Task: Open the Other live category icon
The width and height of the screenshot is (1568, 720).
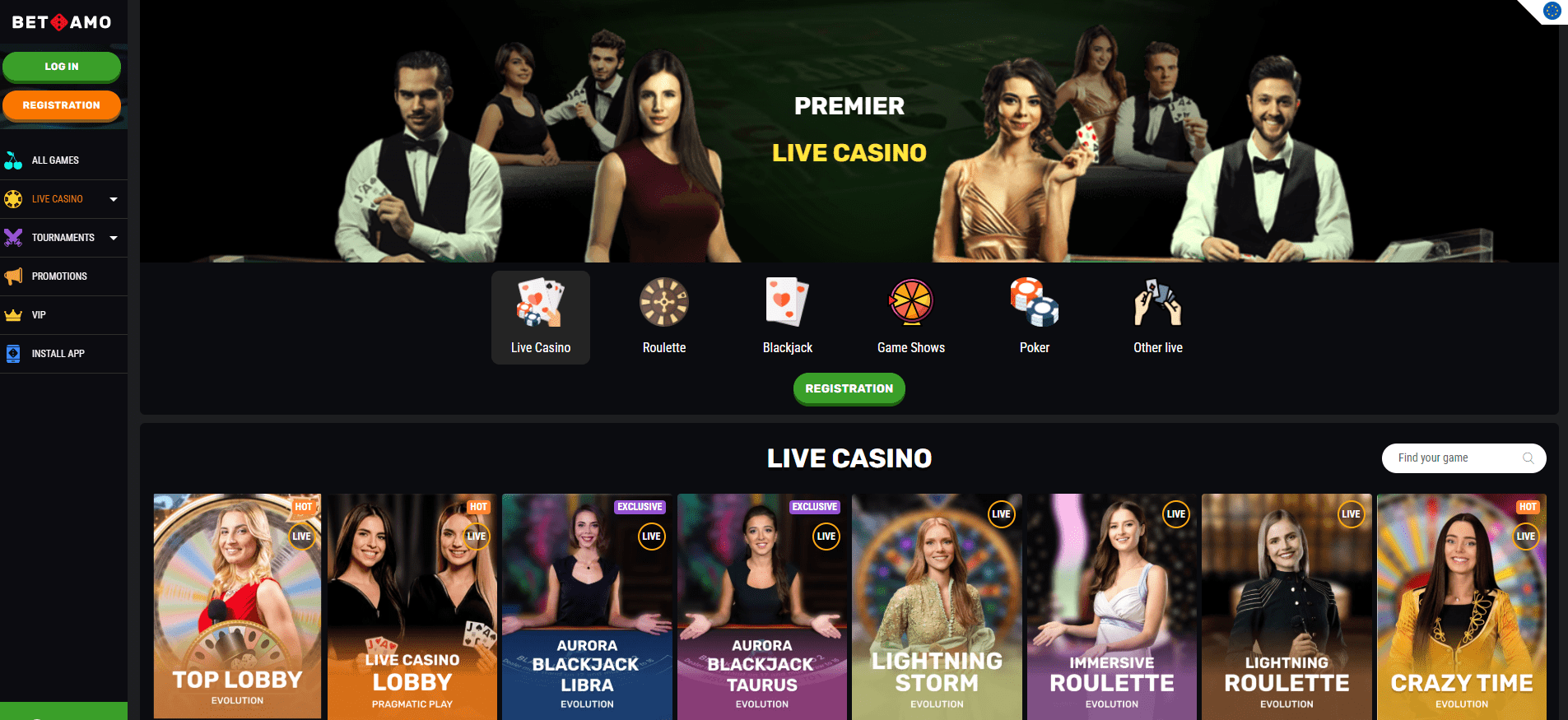Action: tap(1158, 302)
